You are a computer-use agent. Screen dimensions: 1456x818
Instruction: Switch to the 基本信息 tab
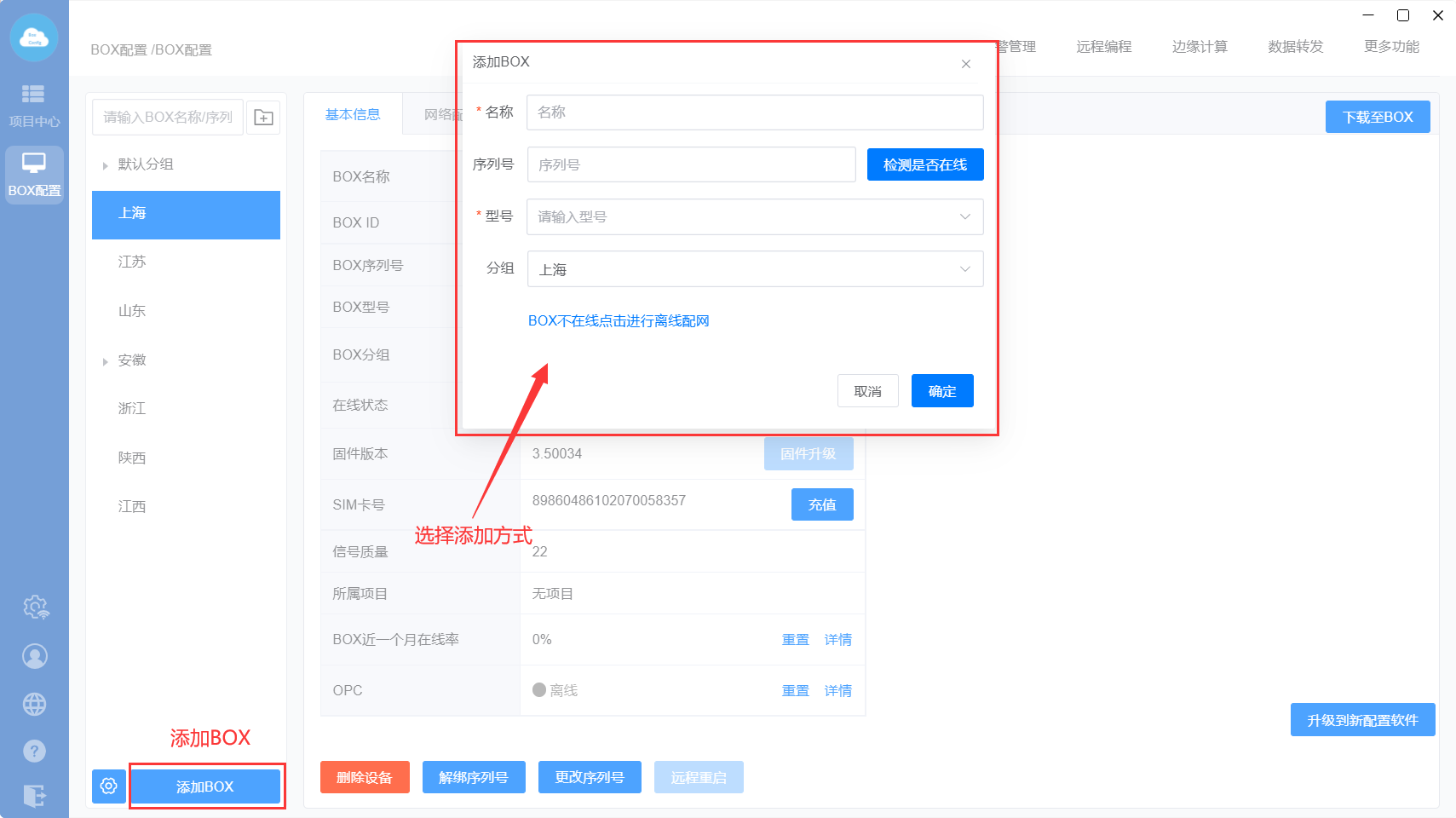[x=353, y=114]
